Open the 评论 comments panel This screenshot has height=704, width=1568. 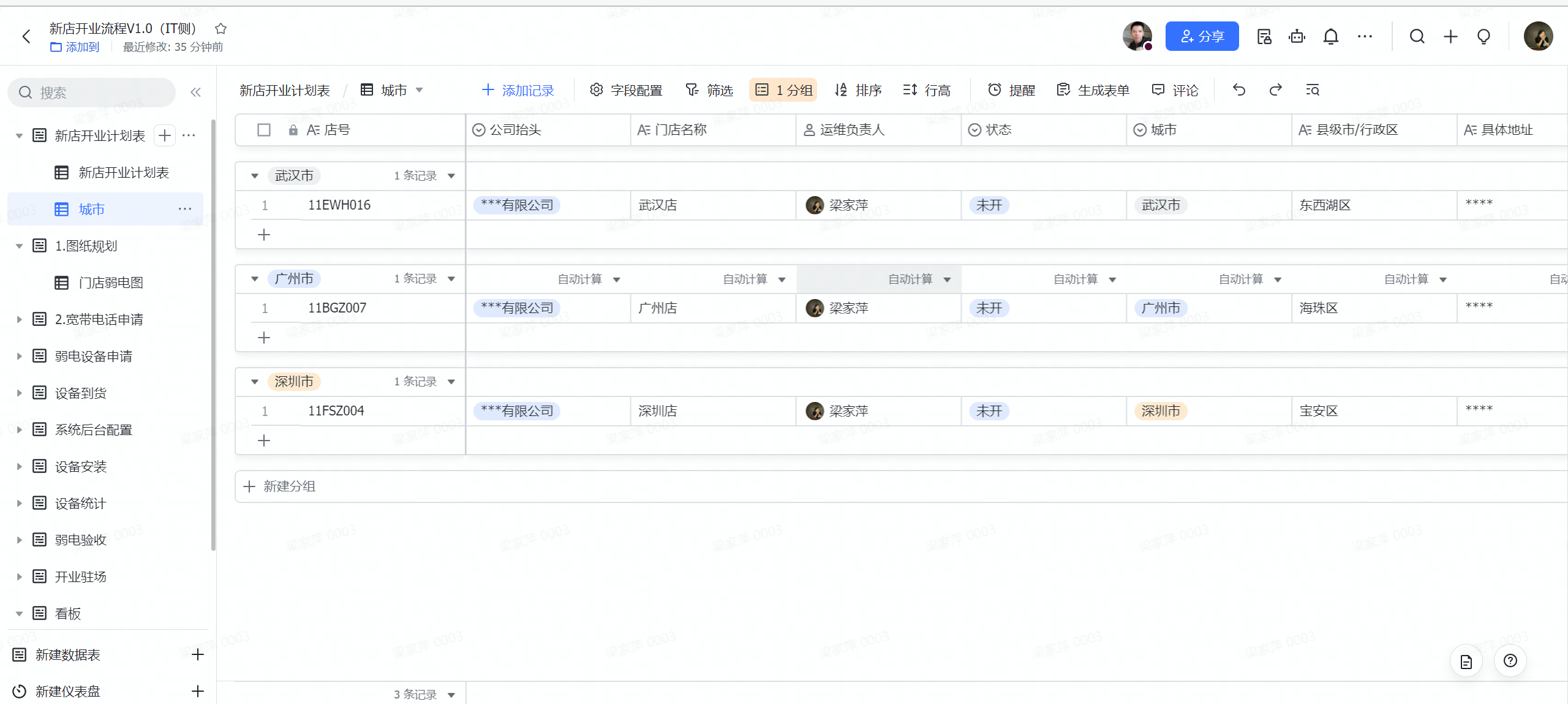[x=1175, y=90]
